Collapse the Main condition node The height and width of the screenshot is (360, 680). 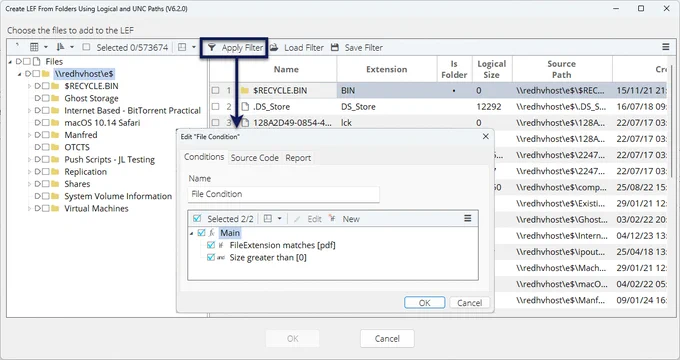tap(192, 233)
